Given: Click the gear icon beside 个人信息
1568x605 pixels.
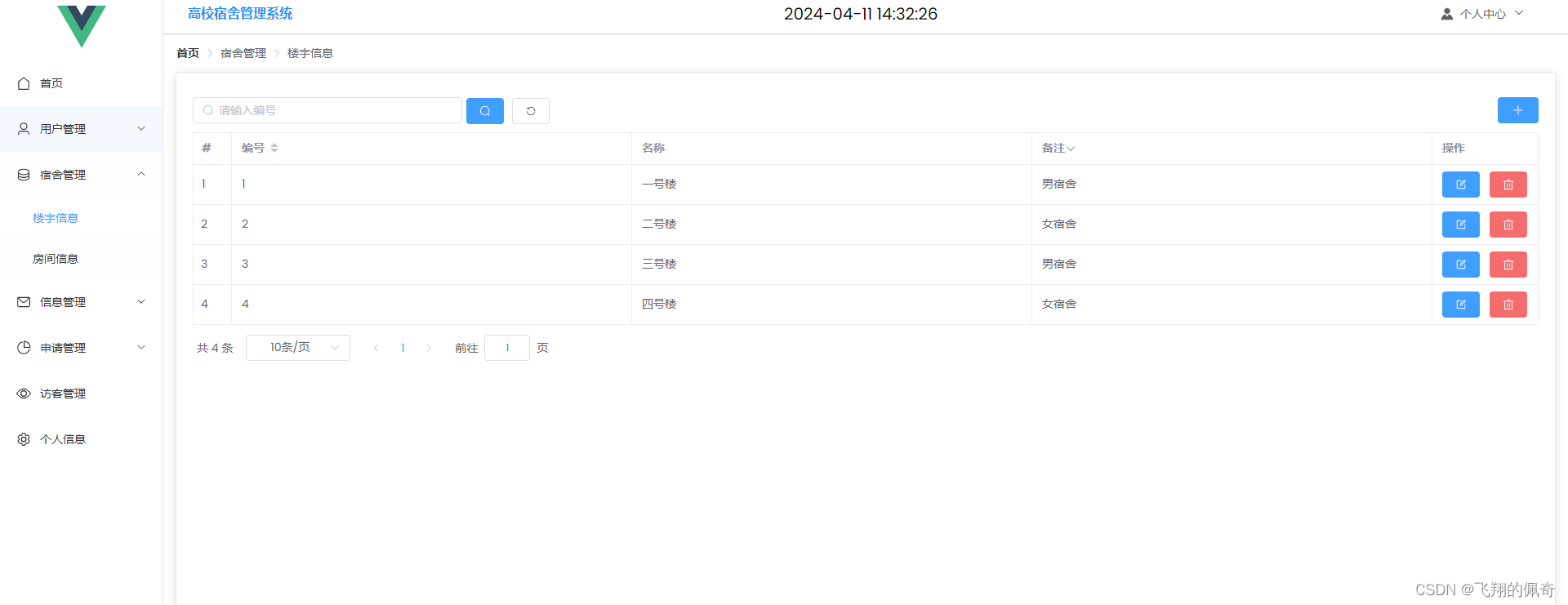Looking at the screenshot, I should click(24, 439).
